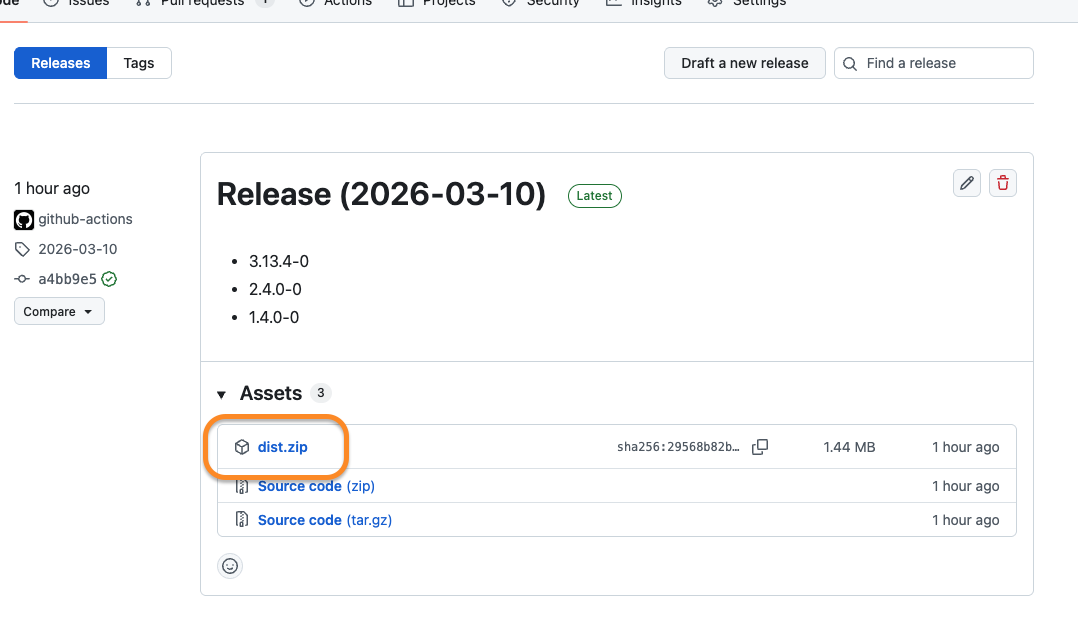Select the Releases tab
The image size is (1078, 632).
tap(61, 63)
